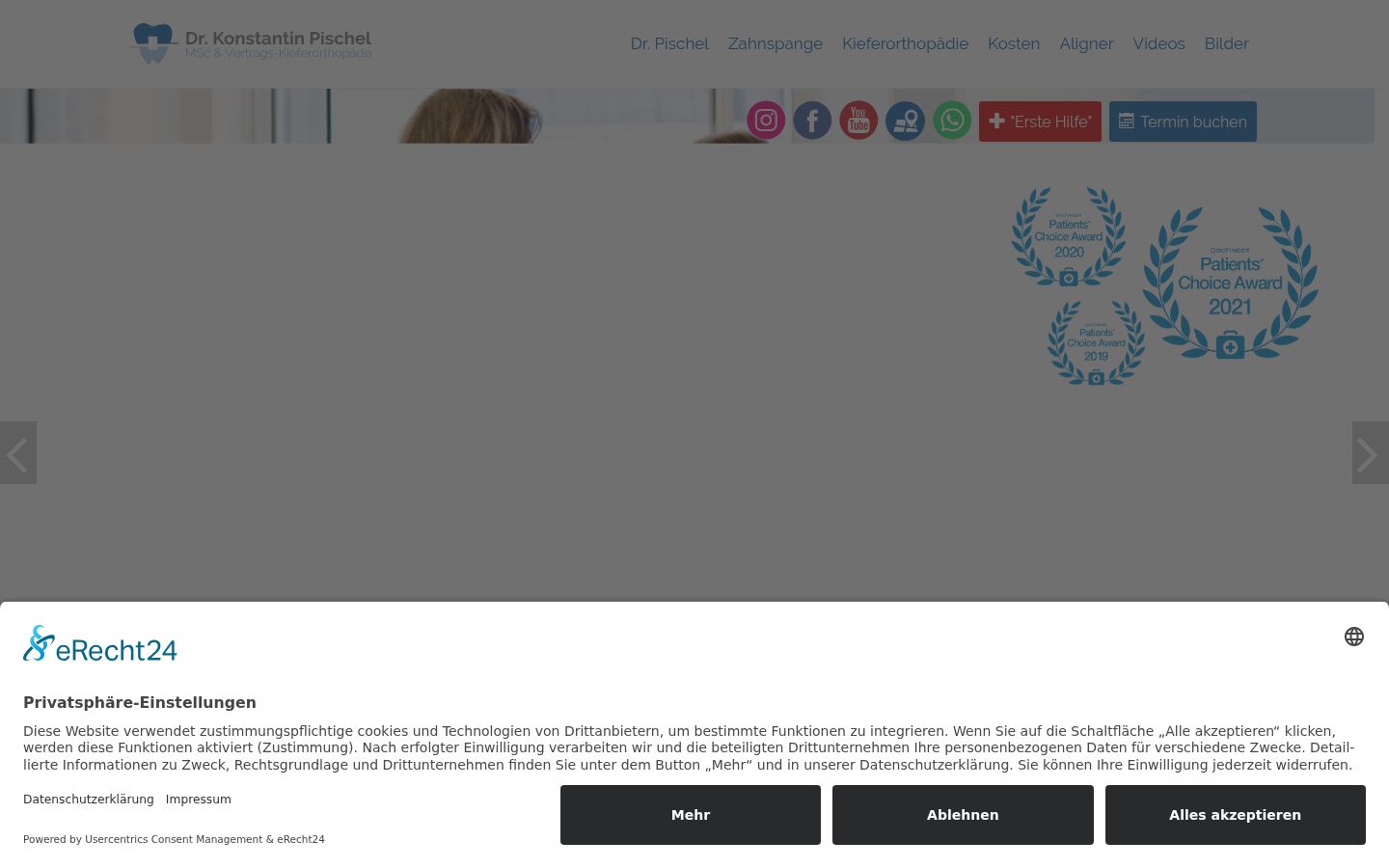Open the WhatsApp contact icon
The image size is (1389, 868).
click(952, 121)
